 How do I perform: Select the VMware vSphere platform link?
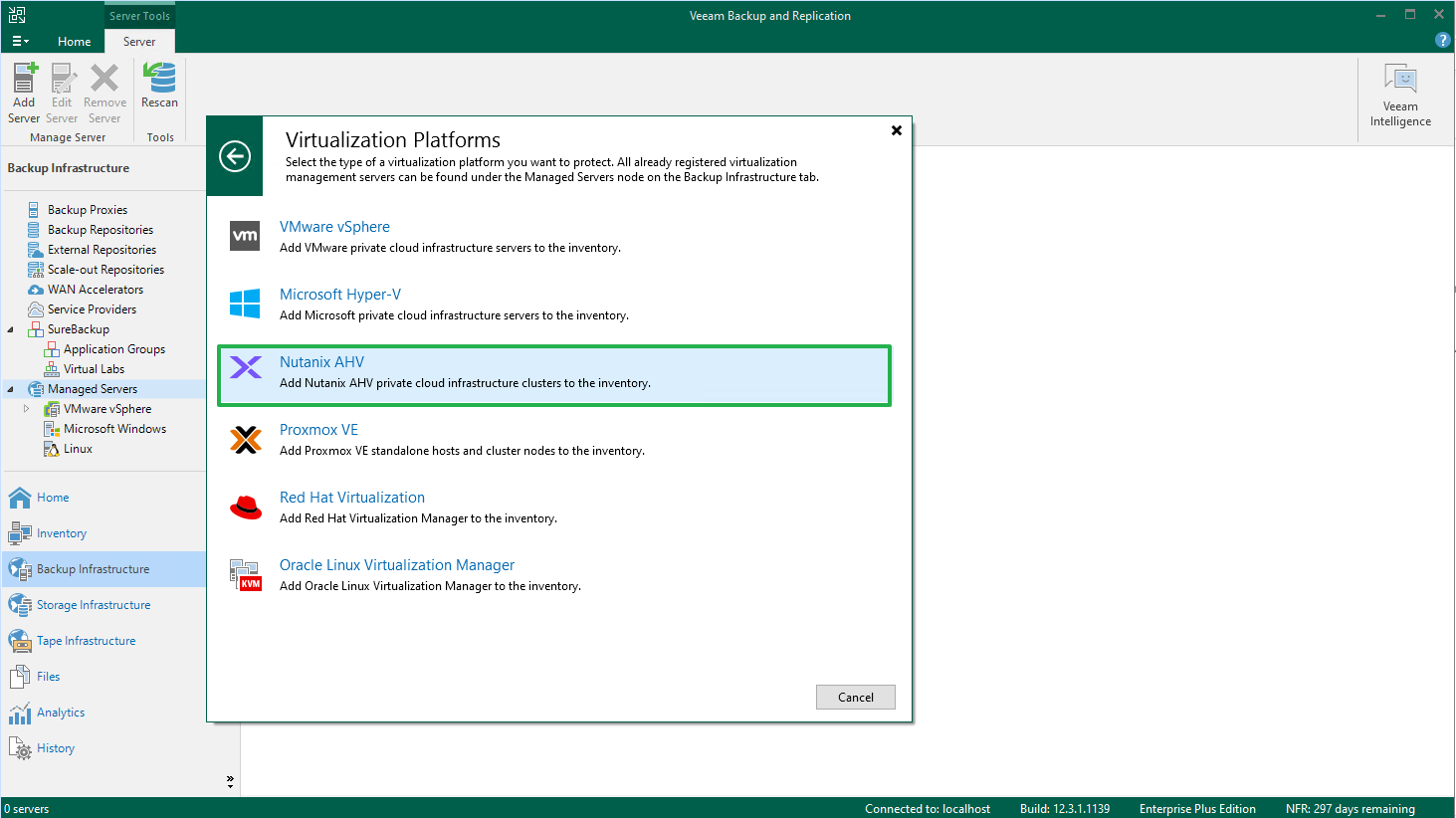334,227
